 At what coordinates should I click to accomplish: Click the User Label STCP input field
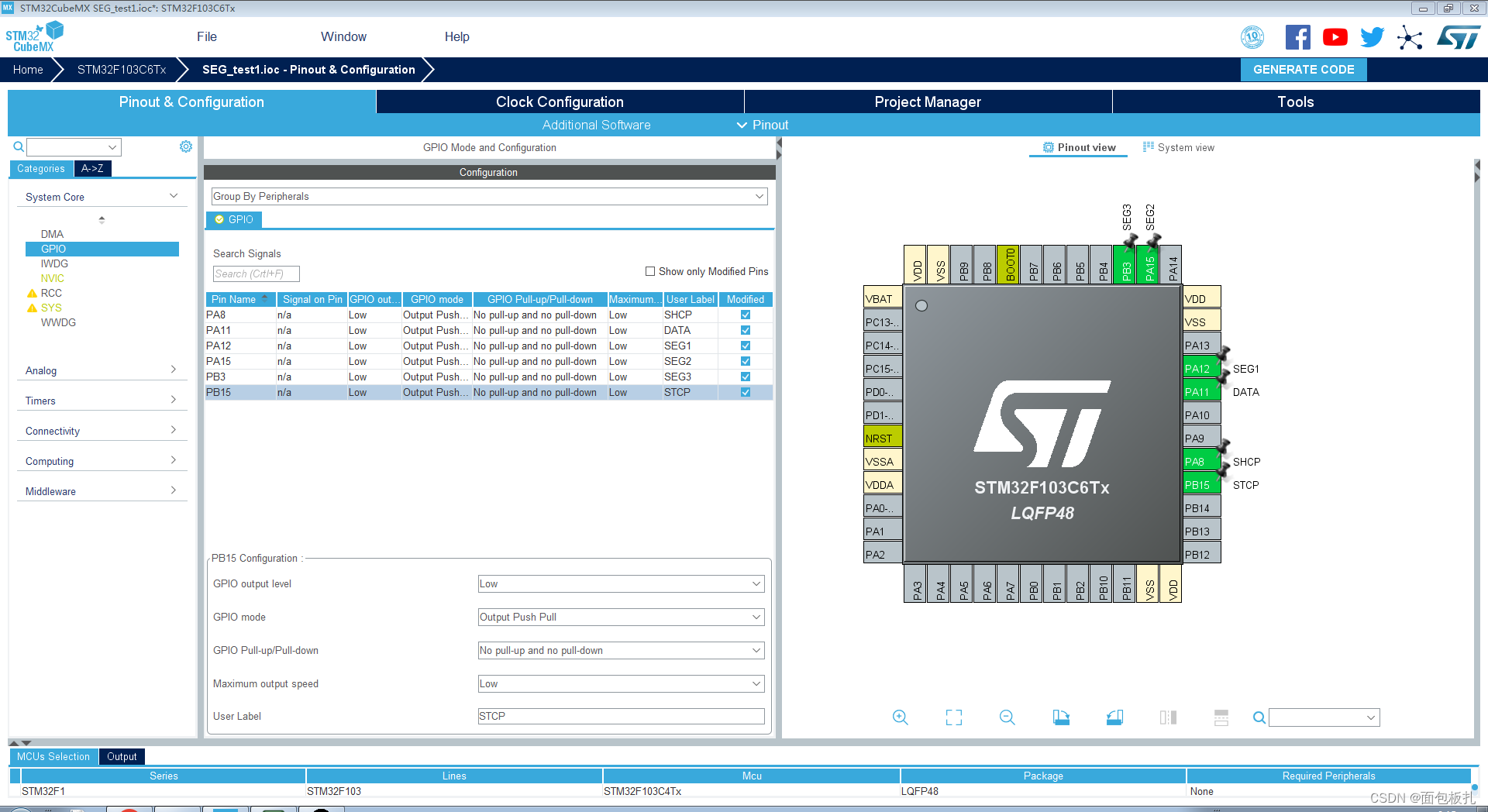pos(622,716)
